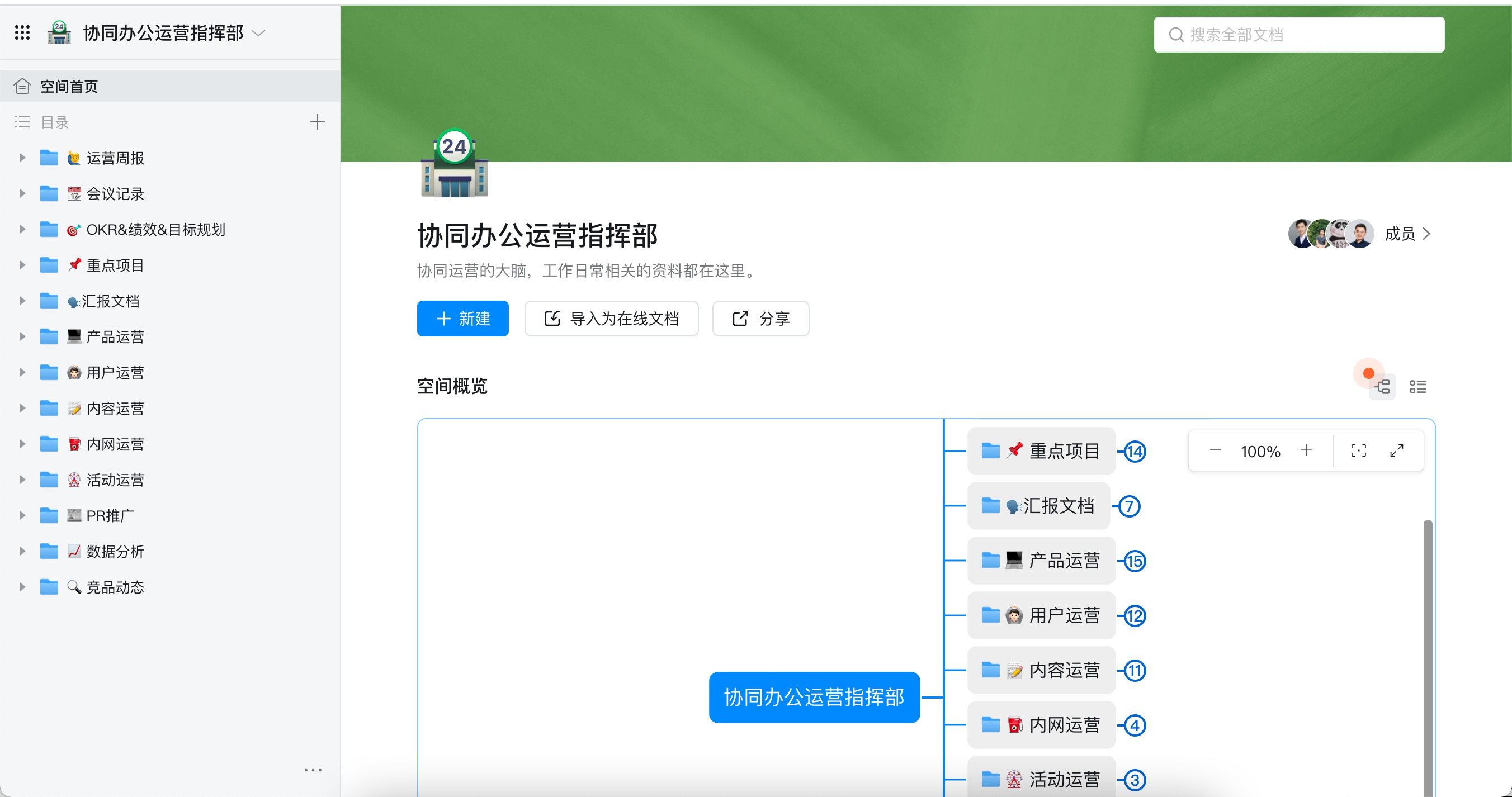Enter fullscreen mode of the space overview
The image size is (1512, 797).
1397,450
